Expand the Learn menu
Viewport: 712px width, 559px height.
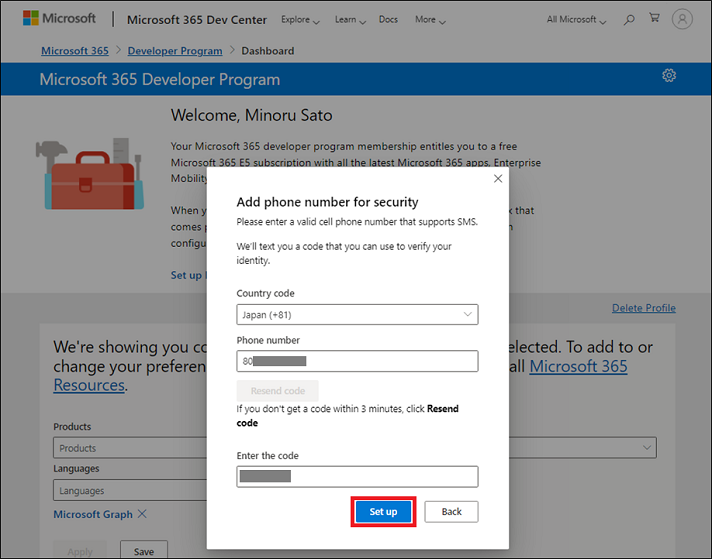(x=350, y=20)
